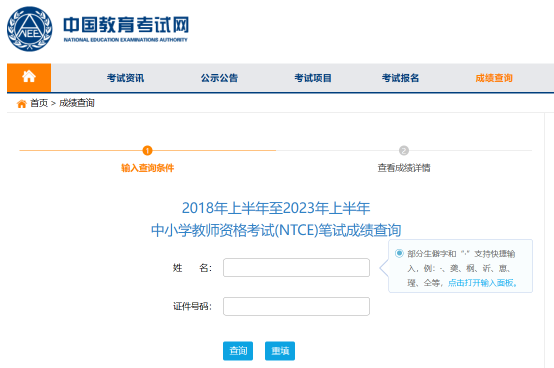
Task: Click 查看成绩详情 step label
Action: coord(404,168)
